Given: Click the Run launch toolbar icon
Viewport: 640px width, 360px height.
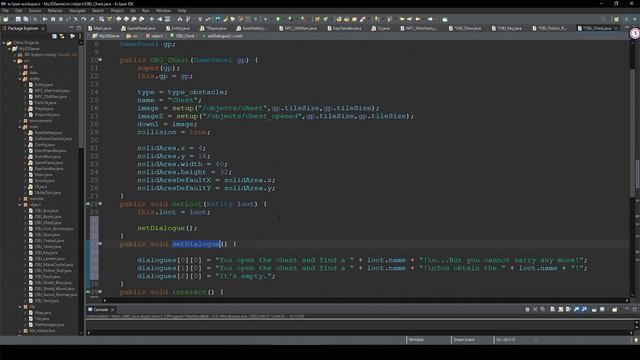Looking at the screenshot, I should [278, 19].
